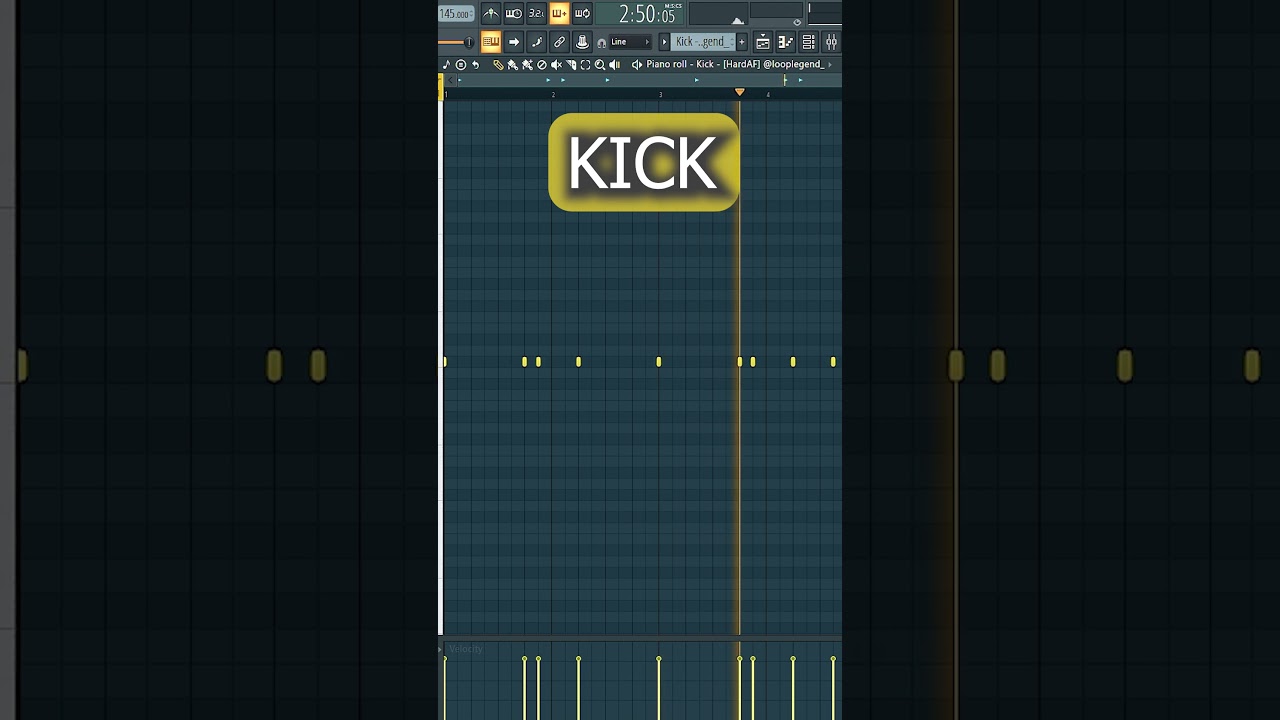Open the Line snap dropdown
Screen dimensions: 1280x720
point(630,42)
